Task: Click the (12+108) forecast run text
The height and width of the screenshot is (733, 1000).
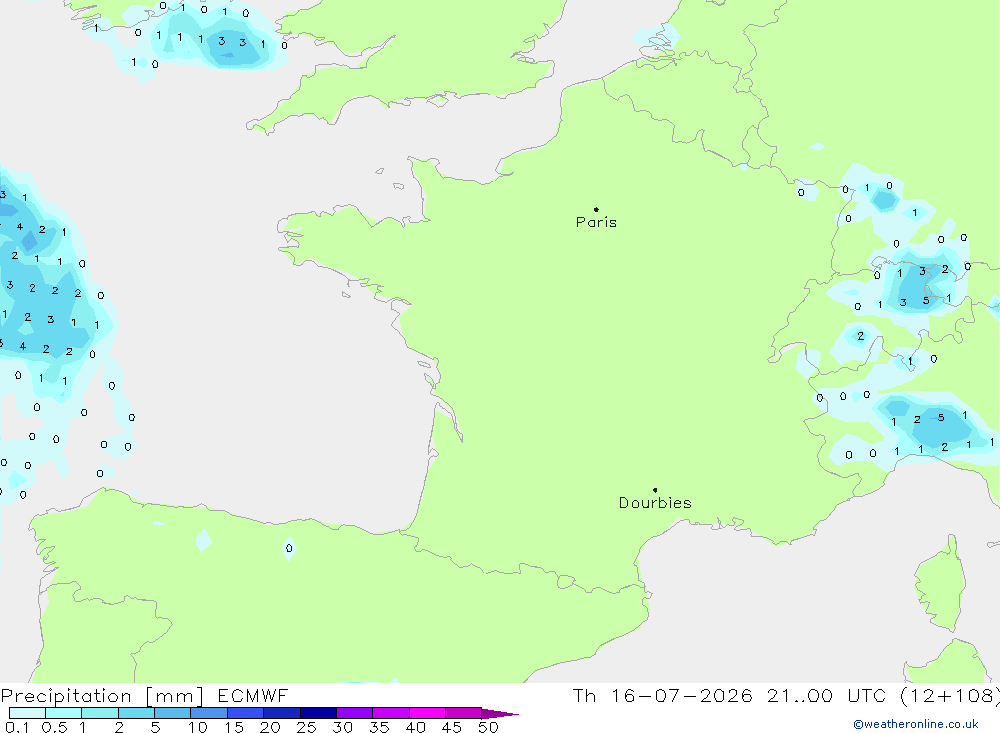Action: click(949, 696)
